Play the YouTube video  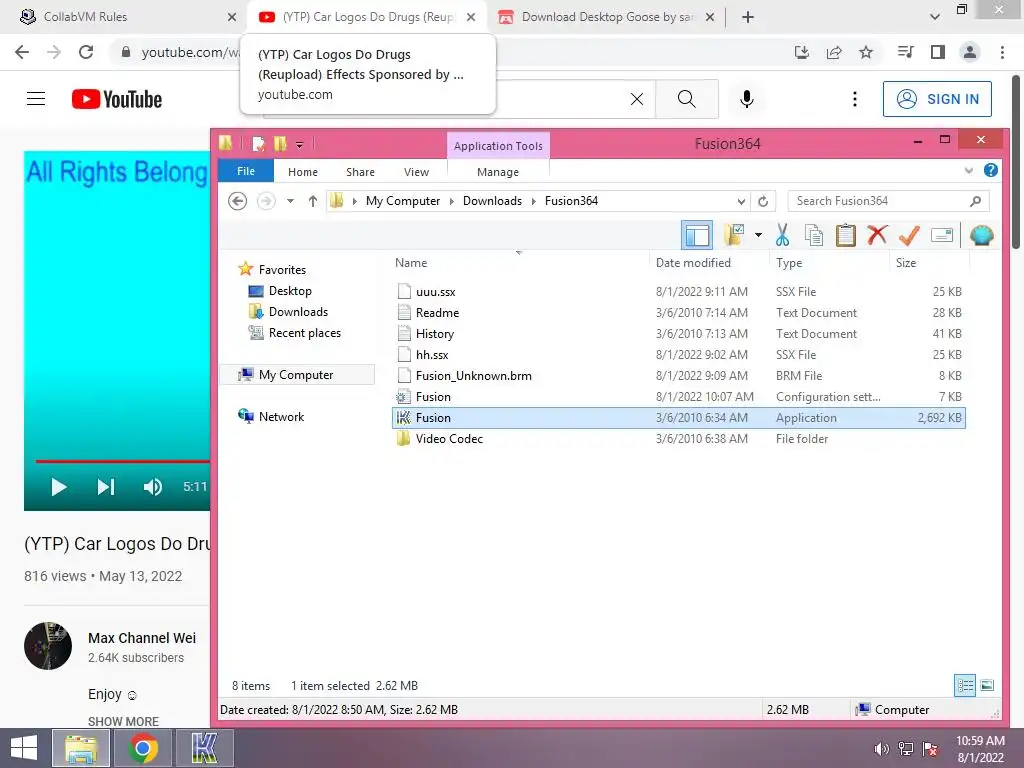point(59,487)
